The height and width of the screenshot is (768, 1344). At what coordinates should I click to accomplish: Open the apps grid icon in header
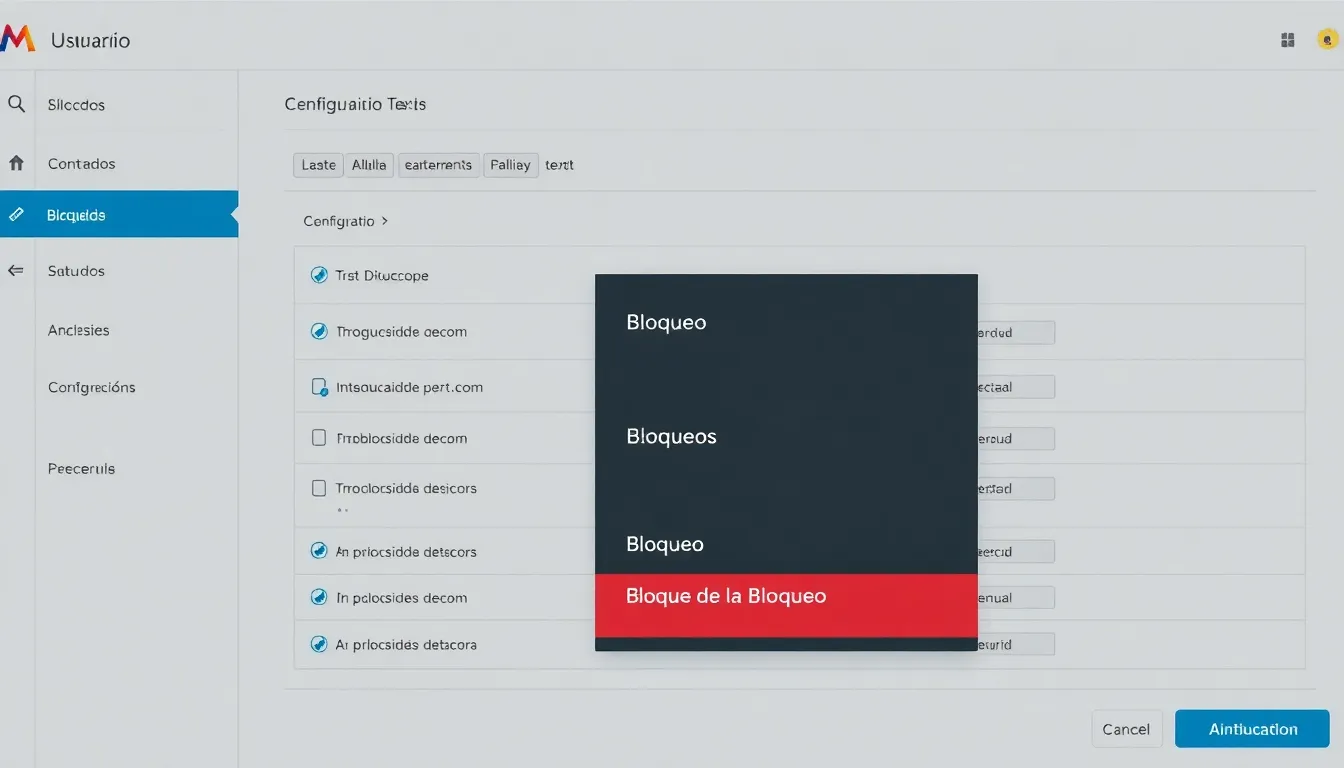tap(1288, 40)
